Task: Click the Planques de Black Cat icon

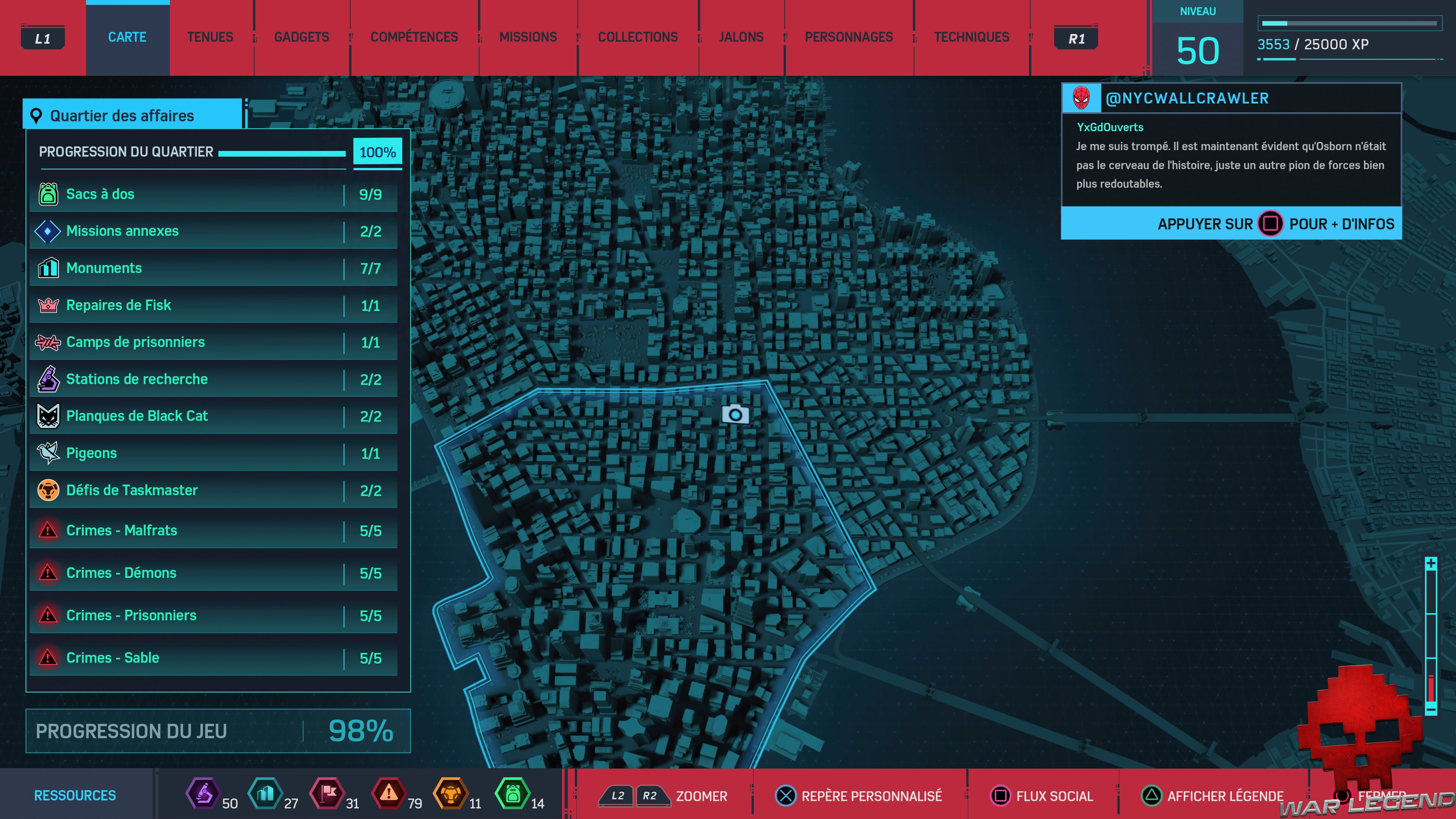Action: (48, 416)
